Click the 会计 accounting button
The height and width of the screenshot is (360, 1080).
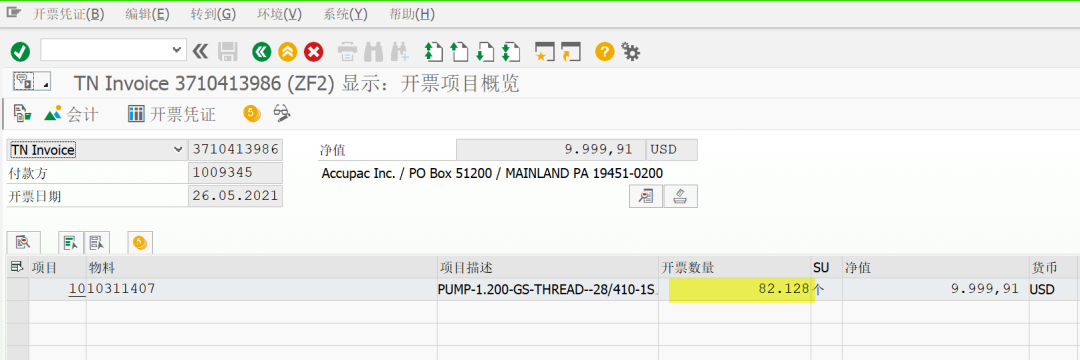(72, 114)
